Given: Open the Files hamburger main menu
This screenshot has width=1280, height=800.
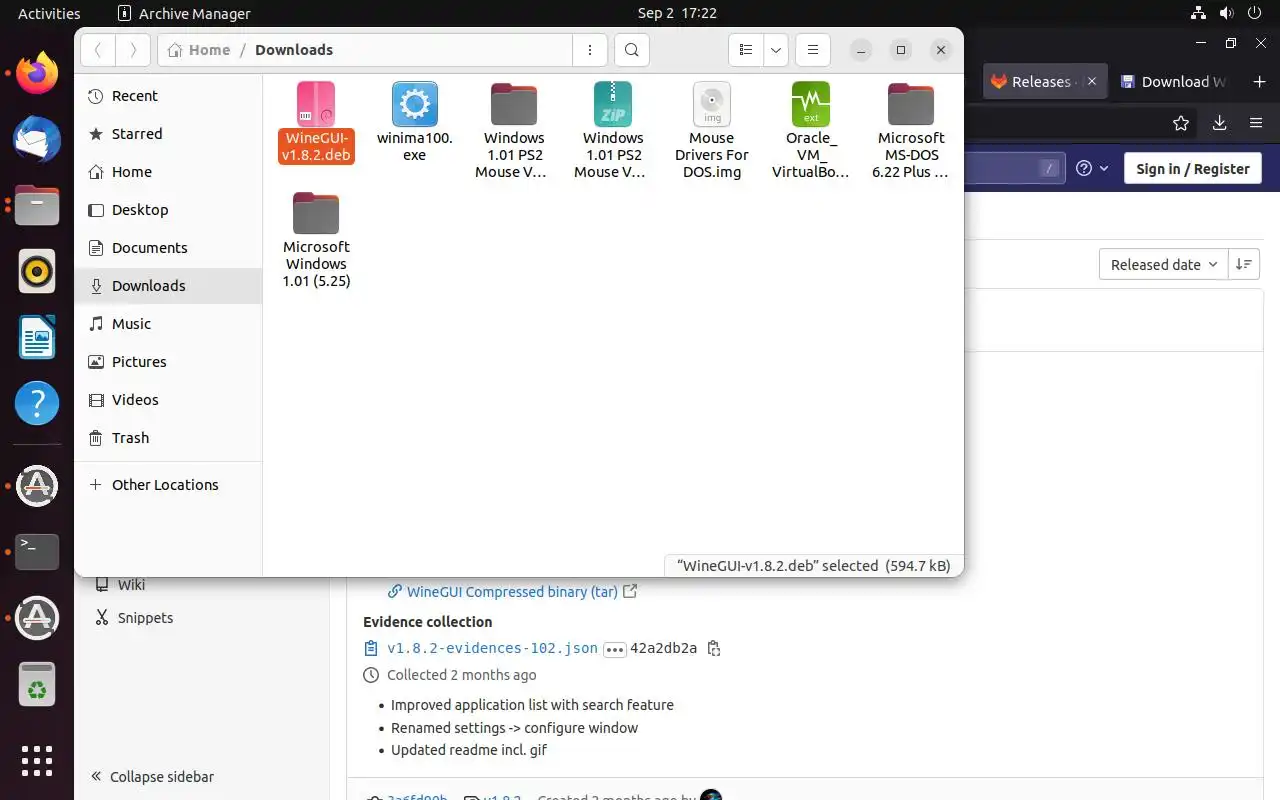Looking at the screenshot, I should tap(813, 50).
